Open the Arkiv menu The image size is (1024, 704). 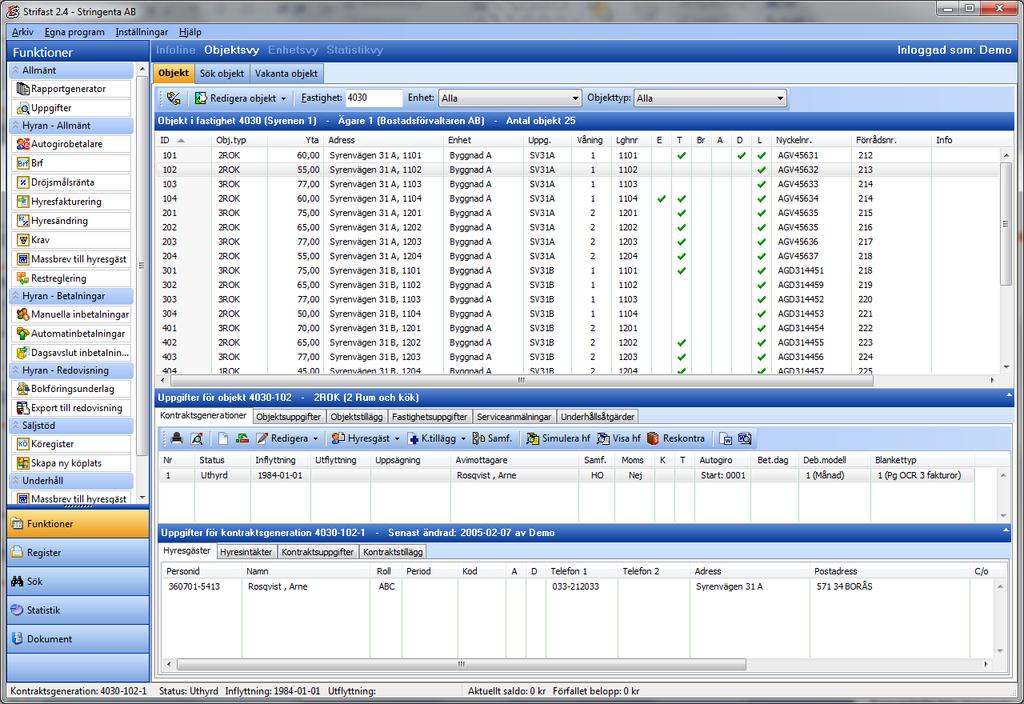point(22,31)
